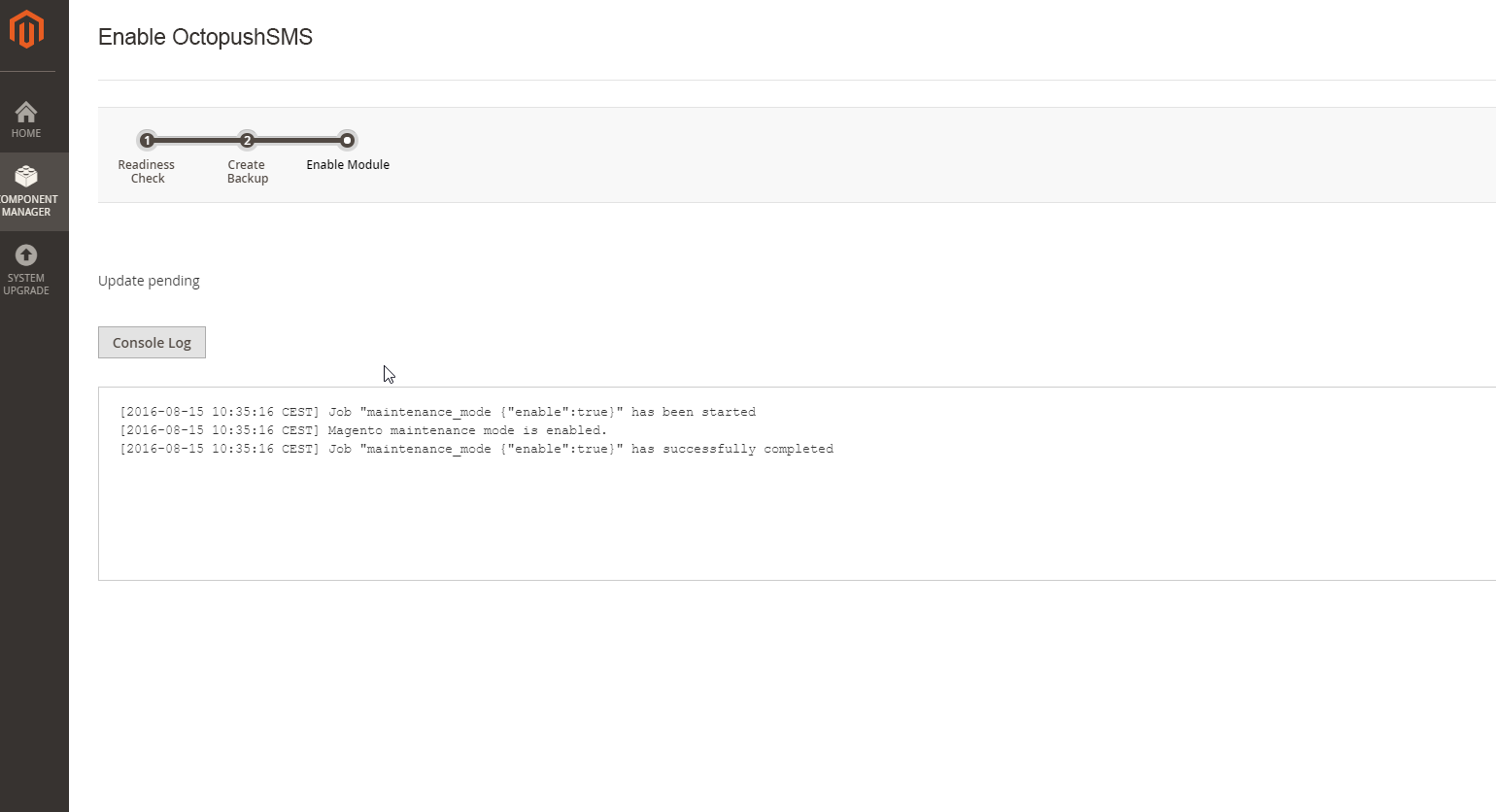
Task: Click the Update pending status text
Action: point(149,281)
